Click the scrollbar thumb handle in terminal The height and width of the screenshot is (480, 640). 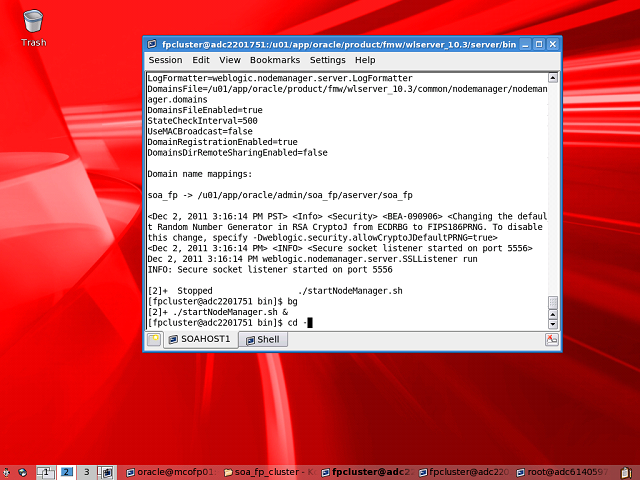click(553, 302)
